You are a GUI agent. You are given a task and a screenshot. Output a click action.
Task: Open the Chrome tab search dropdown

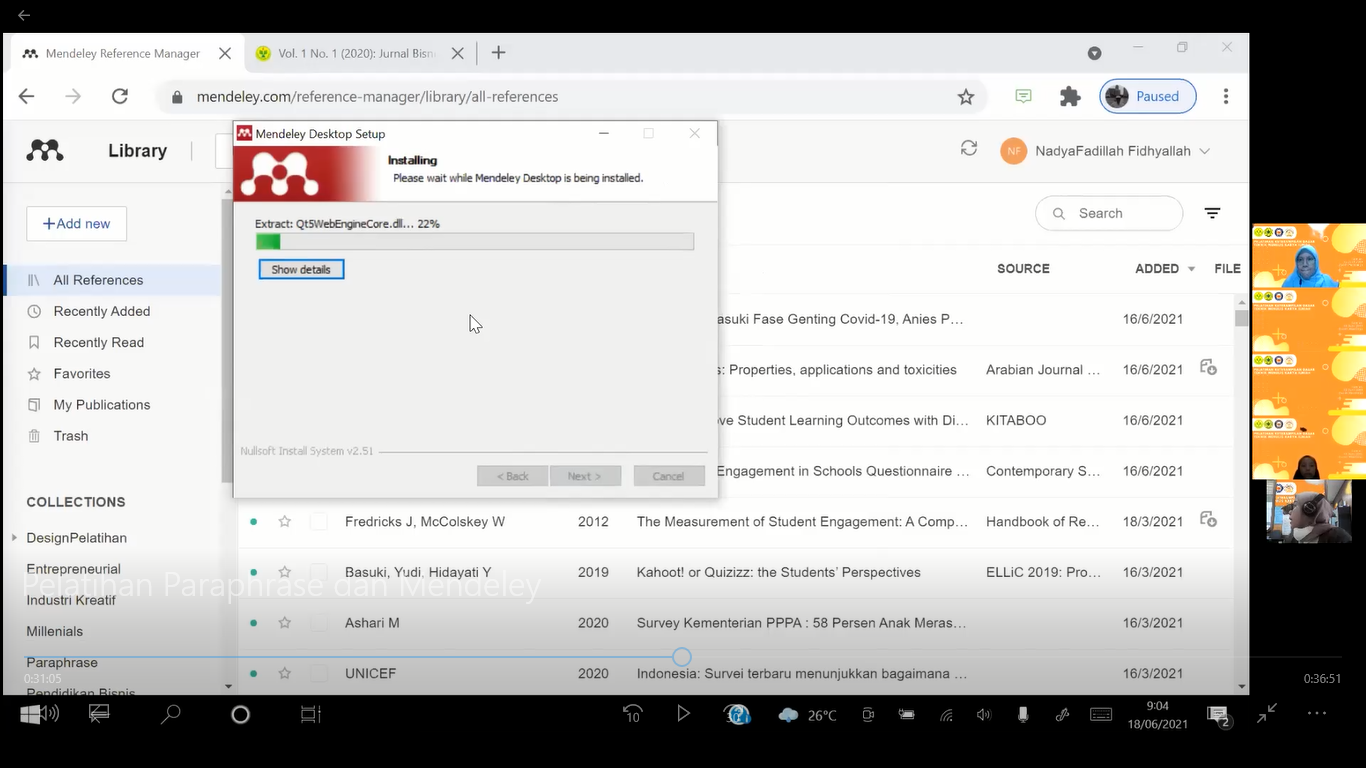click(x=1094, y=53)
